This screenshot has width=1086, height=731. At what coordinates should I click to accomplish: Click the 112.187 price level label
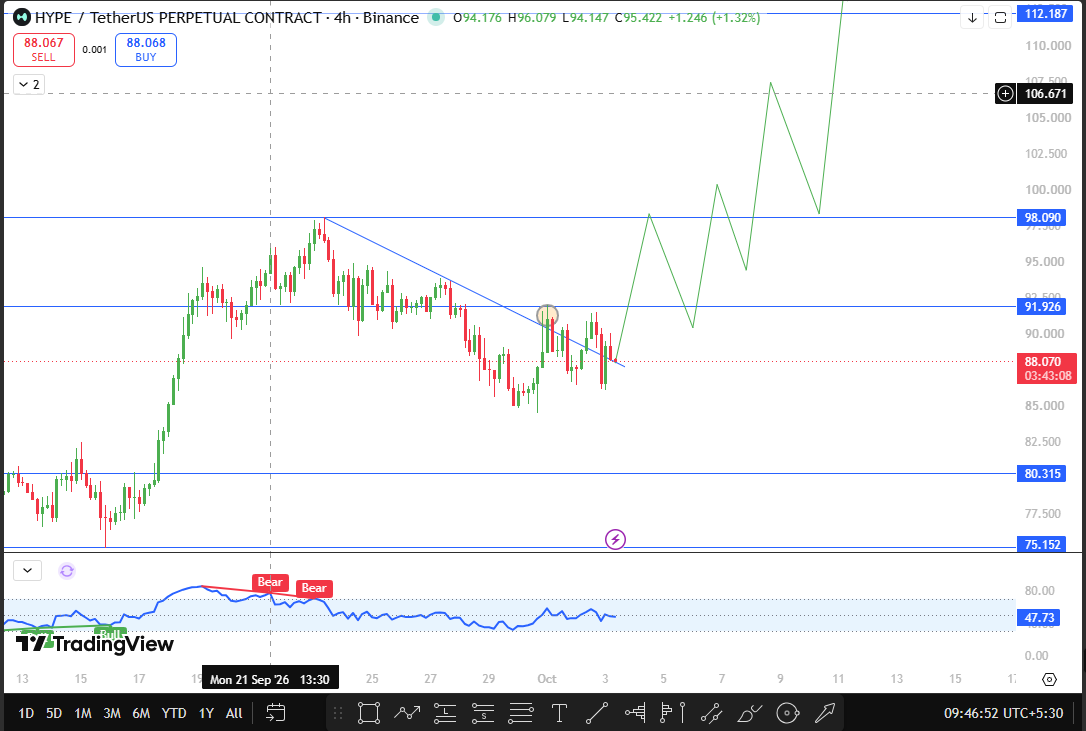coord(1045,13)
